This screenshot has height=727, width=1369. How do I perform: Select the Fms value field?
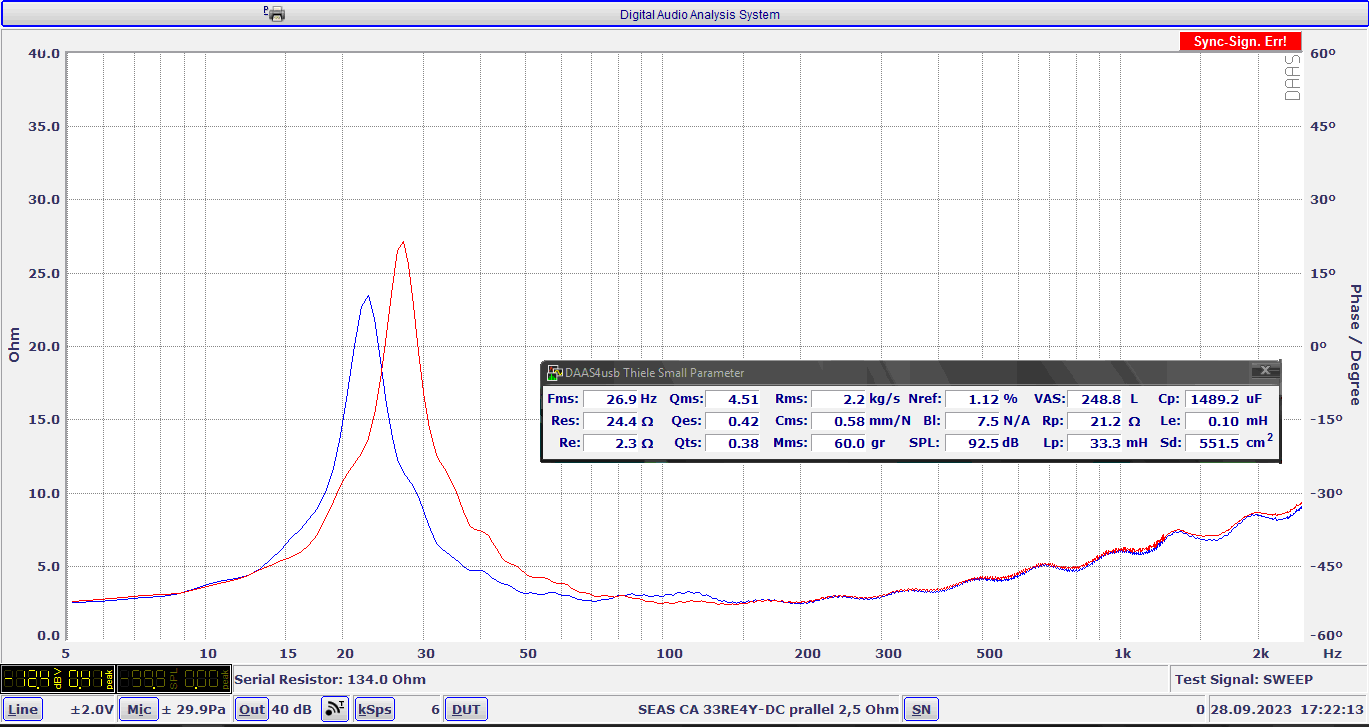[x=609, y=399]
